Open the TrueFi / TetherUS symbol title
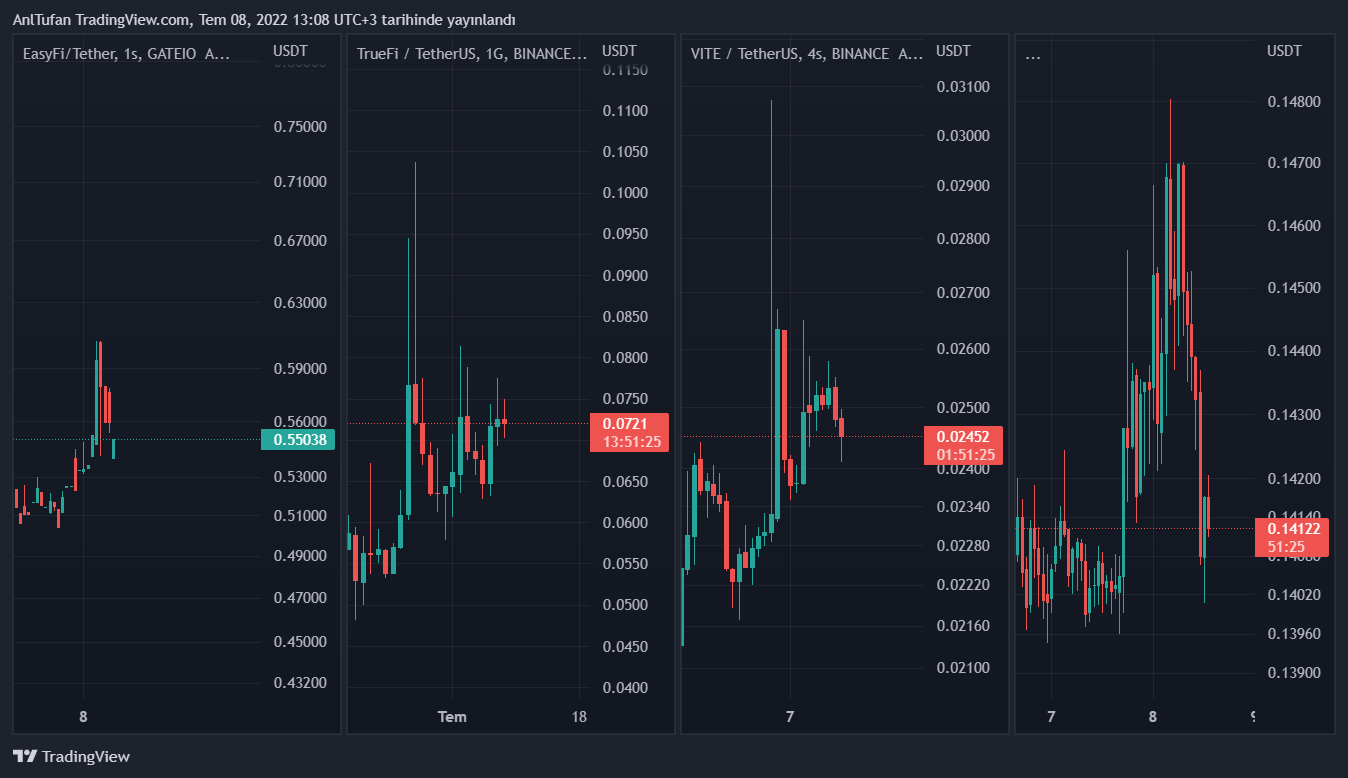This screenshot has height=778, width=1348. tap(471, 54)
